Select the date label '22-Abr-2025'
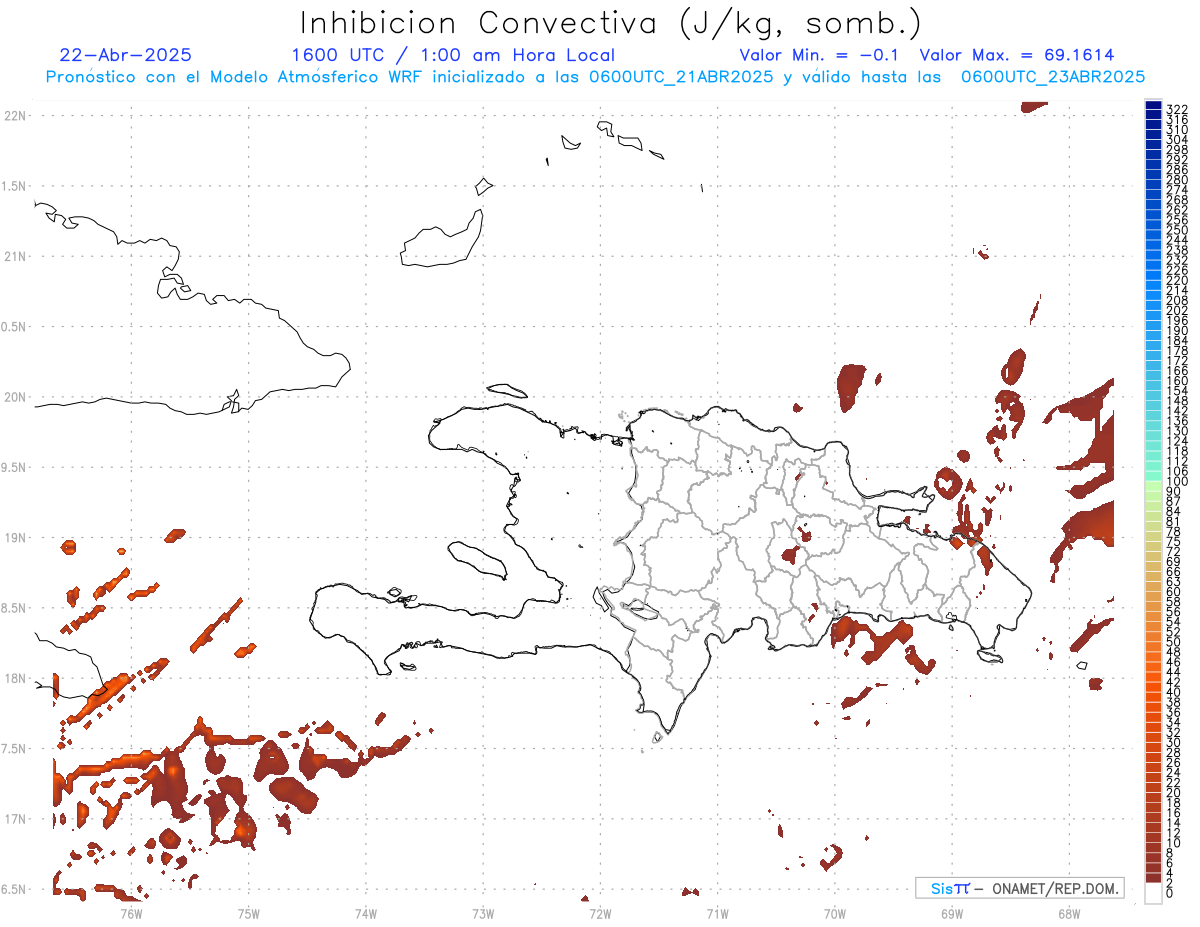This screenshot has width=1200, height=927. pyautogui.click(x=126, y=56)
